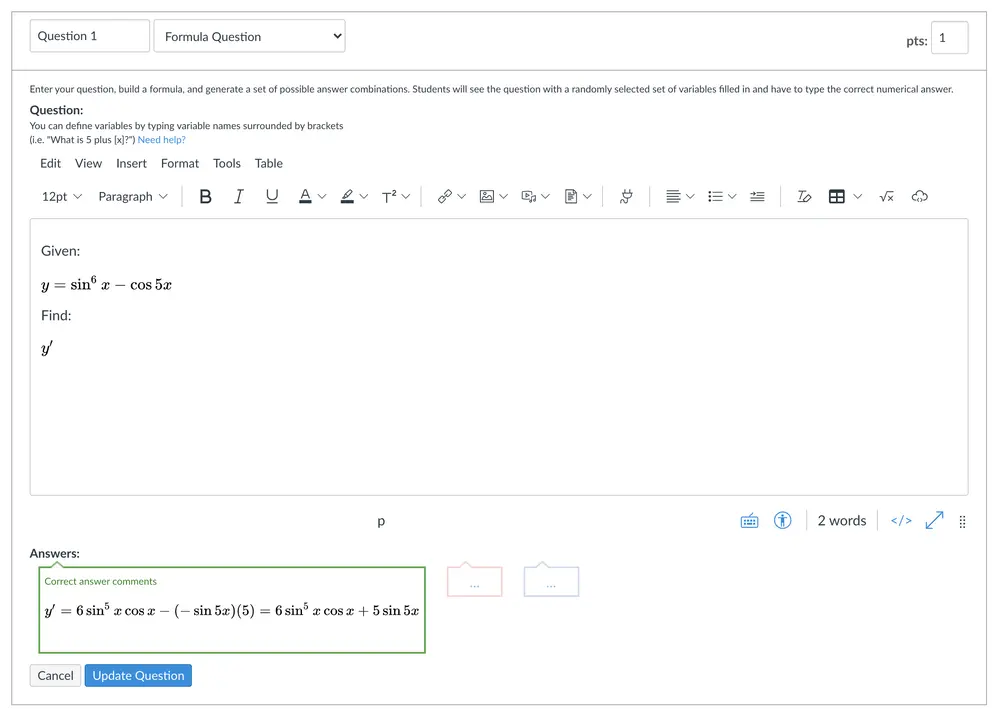Insert a table with the grid icon

tap(837, 196)
